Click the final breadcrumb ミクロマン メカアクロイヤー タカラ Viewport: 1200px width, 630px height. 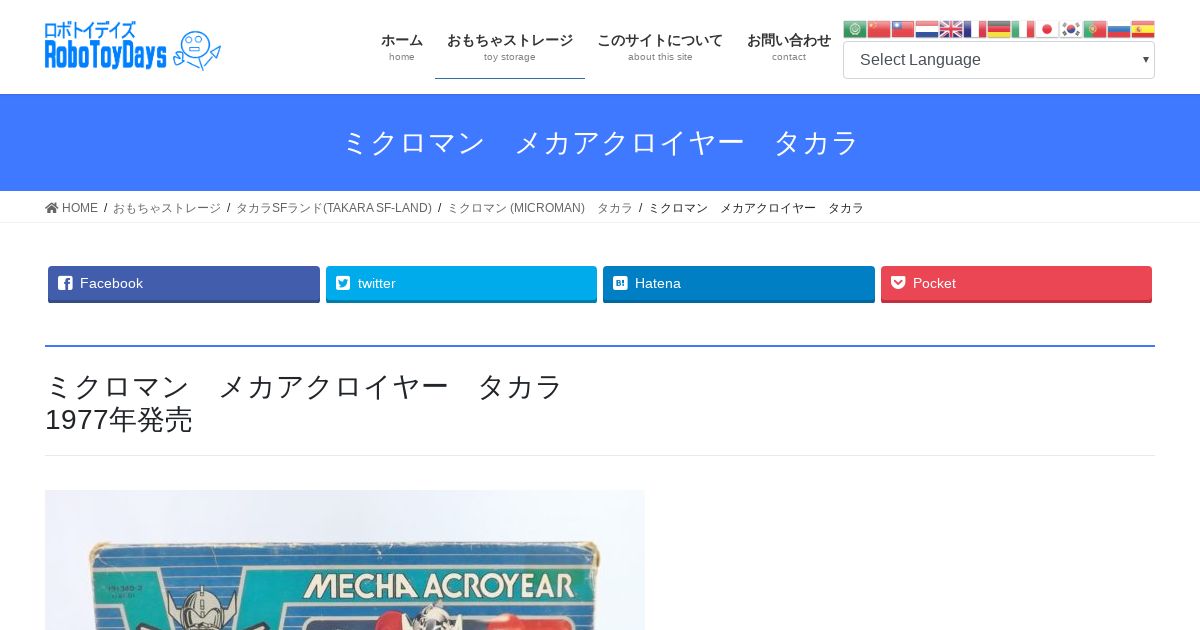click(756, 208)
